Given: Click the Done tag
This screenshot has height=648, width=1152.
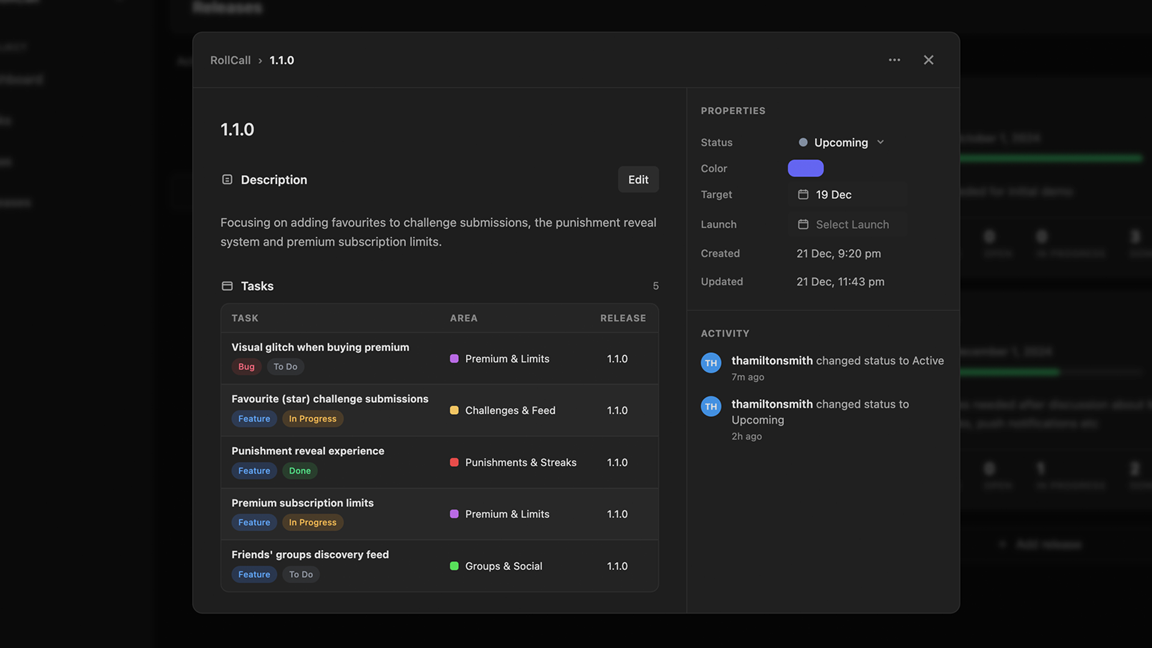Looking at the screenshot, I should click(300, 471).
